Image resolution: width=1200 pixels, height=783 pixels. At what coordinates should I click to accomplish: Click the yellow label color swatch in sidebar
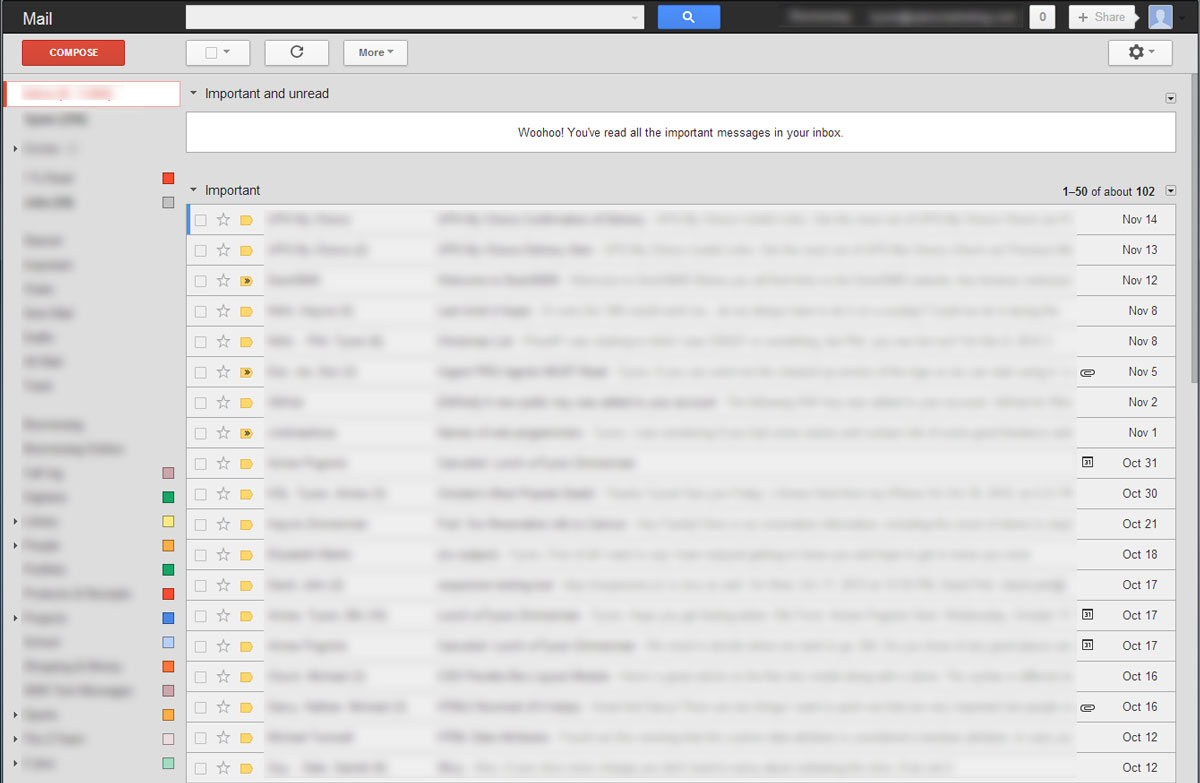[x=168, y=521]
